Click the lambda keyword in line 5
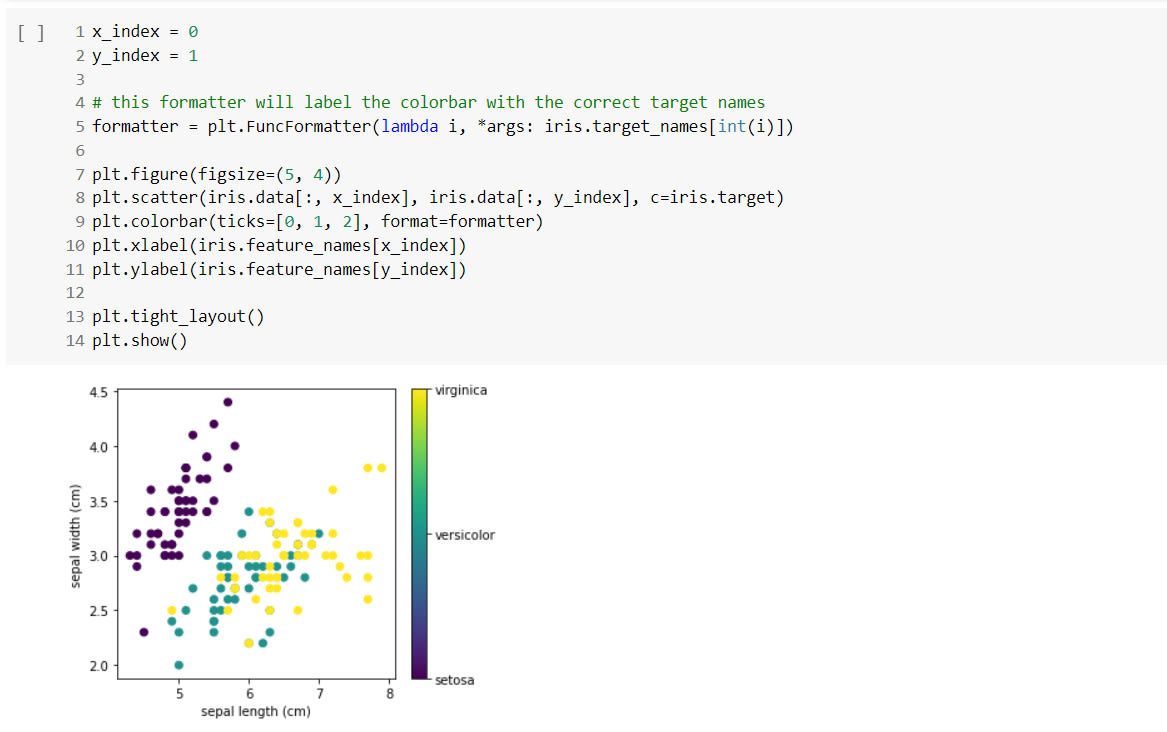Viewport: 1167px width, 732px height. coord(409,126)
